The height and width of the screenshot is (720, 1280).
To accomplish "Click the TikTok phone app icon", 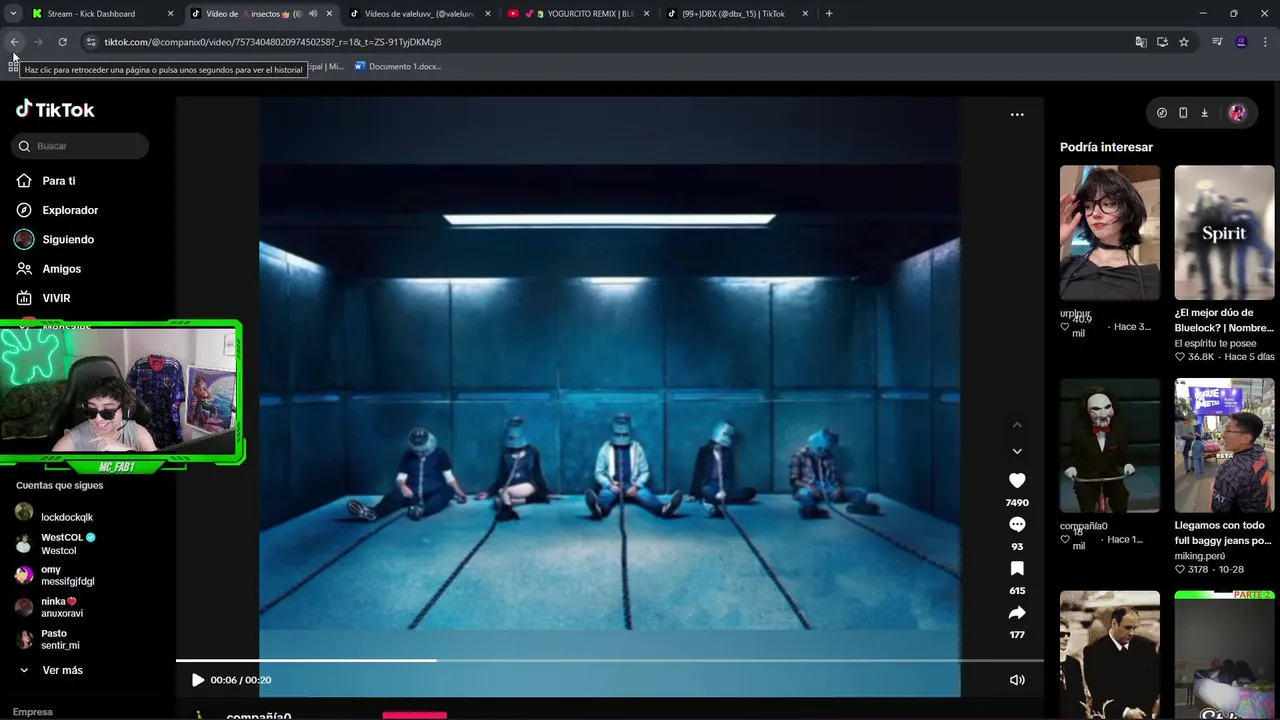I will tap(1183, 113).
